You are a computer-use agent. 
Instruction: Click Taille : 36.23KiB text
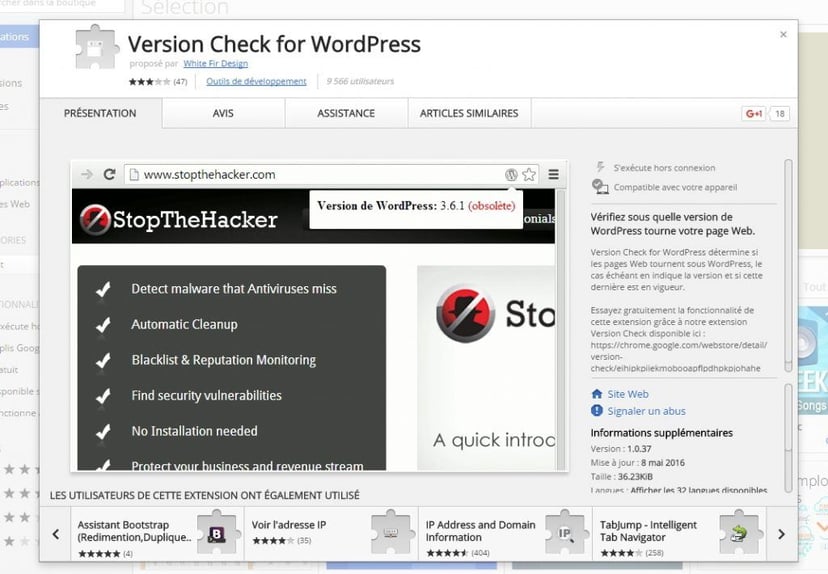pyautogui.click(x=622, y=476)
